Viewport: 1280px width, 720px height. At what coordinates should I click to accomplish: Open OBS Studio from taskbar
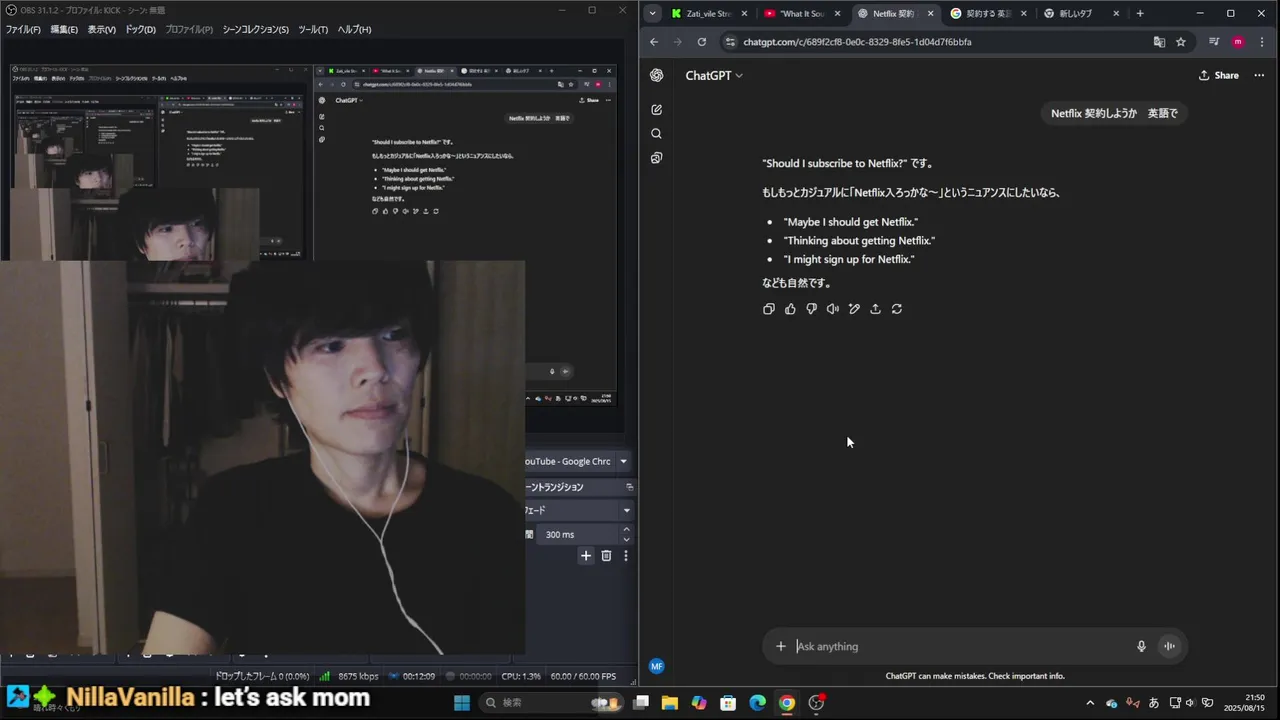click(x=816, y=703)
